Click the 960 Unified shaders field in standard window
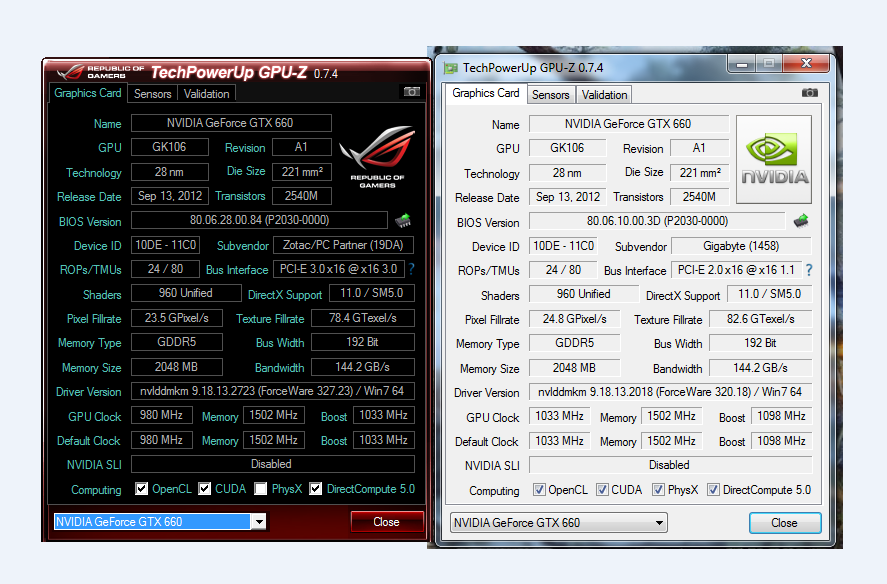887x584 pixels. click(x=584, y=294)
